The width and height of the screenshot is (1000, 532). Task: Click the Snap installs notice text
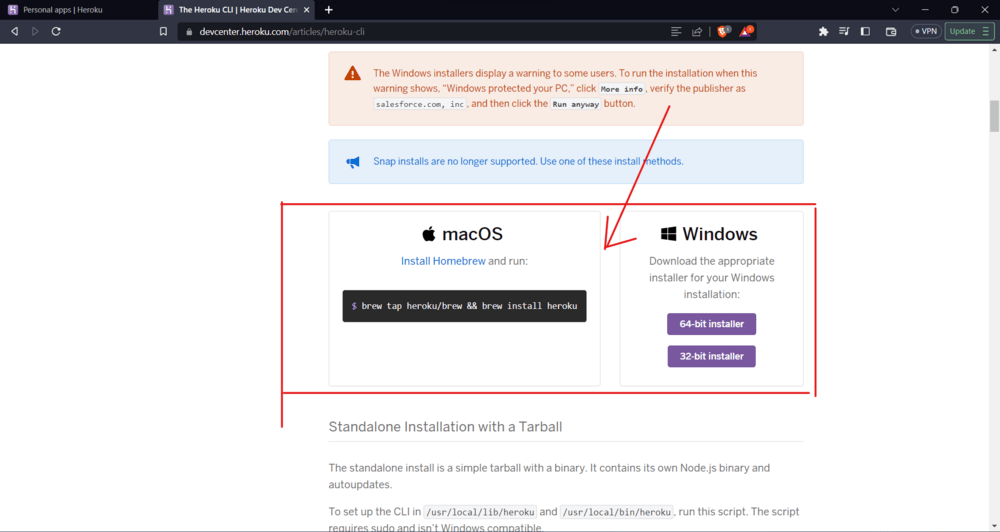tap(528, 161)
